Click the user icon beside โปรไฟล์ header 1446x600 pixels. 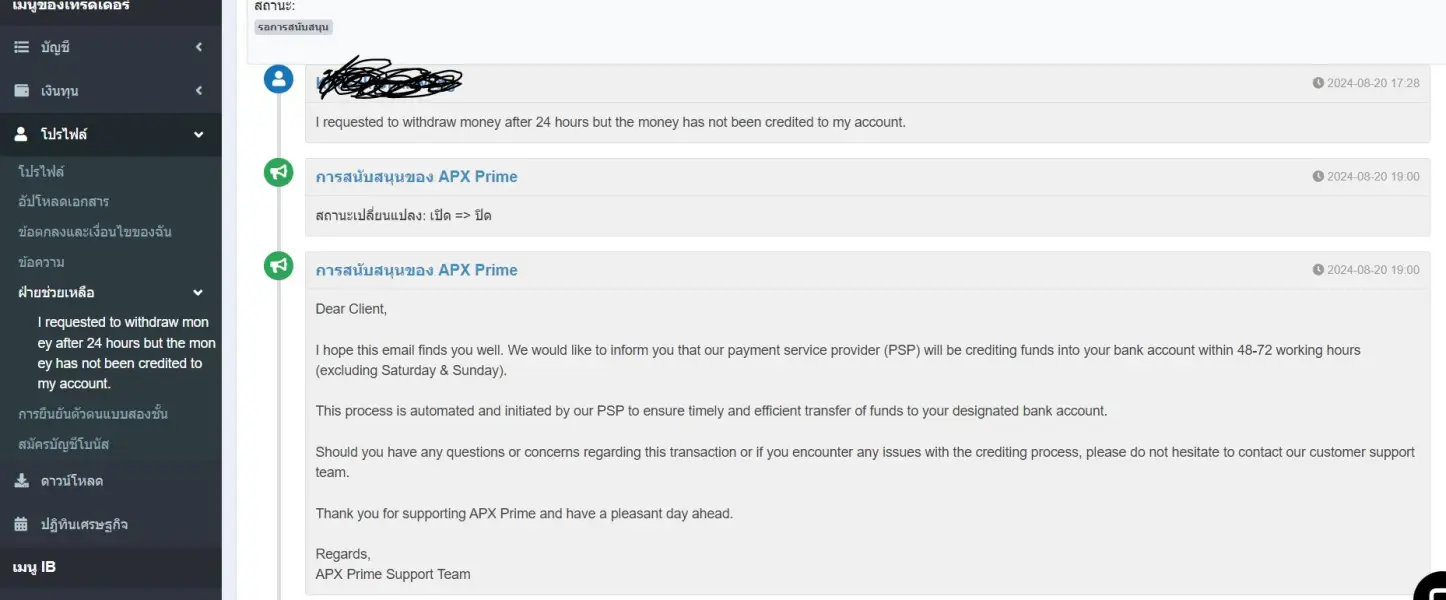[21, 134]
